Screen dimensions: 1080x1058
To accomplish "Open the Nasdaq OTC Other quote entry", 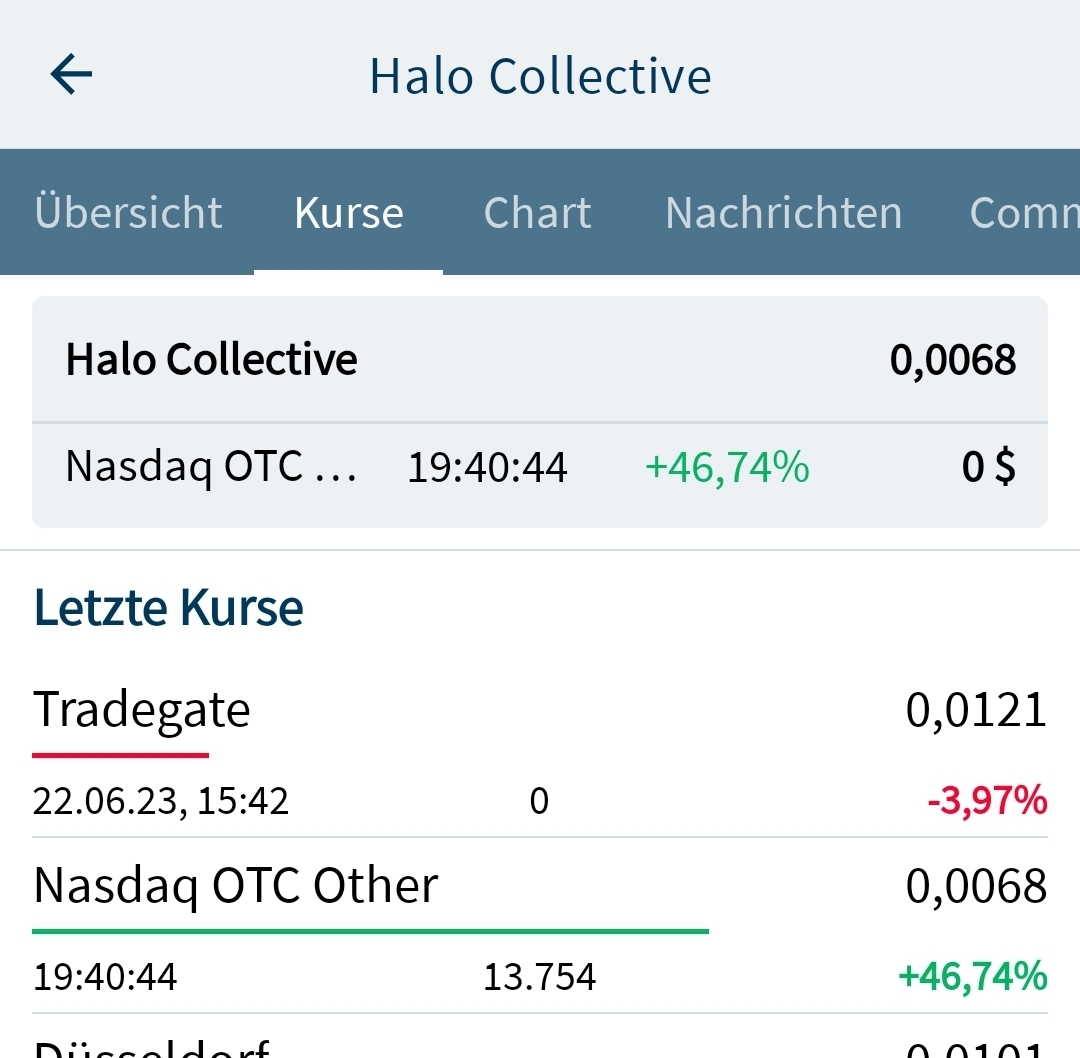I will coord(236,884).
